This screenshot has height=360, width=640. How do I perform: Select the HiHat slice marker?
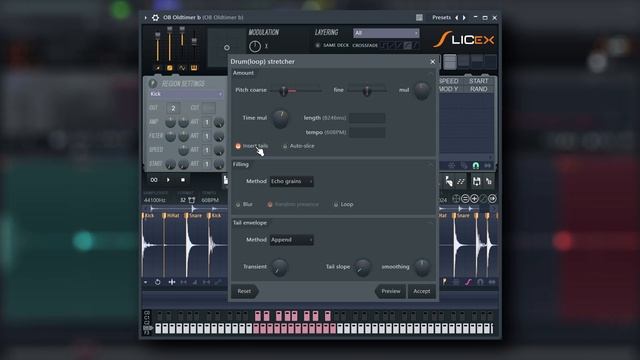click(x=171, y=215)
